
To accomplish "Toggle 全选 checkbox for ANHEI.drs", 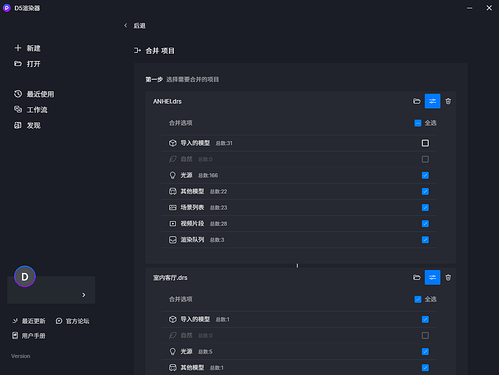I will (x=418, y=123).
